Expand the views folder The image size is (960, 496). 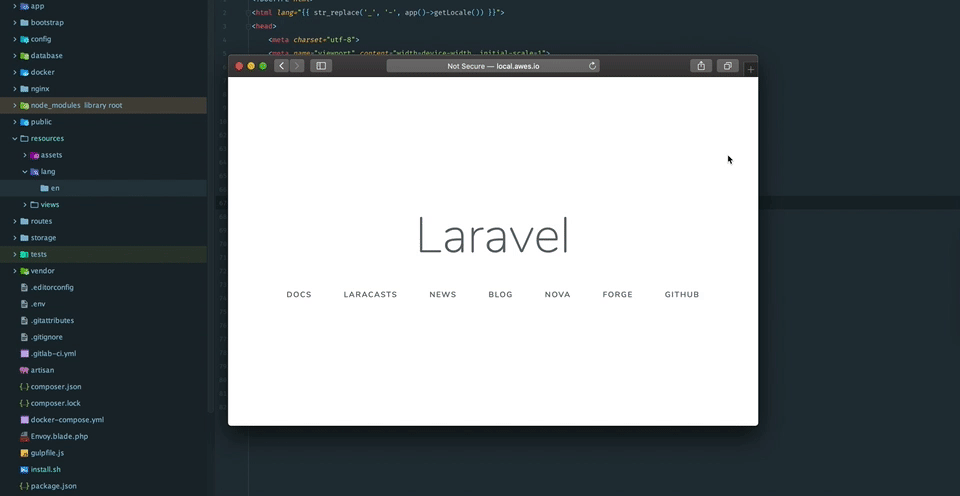(24, 205)
